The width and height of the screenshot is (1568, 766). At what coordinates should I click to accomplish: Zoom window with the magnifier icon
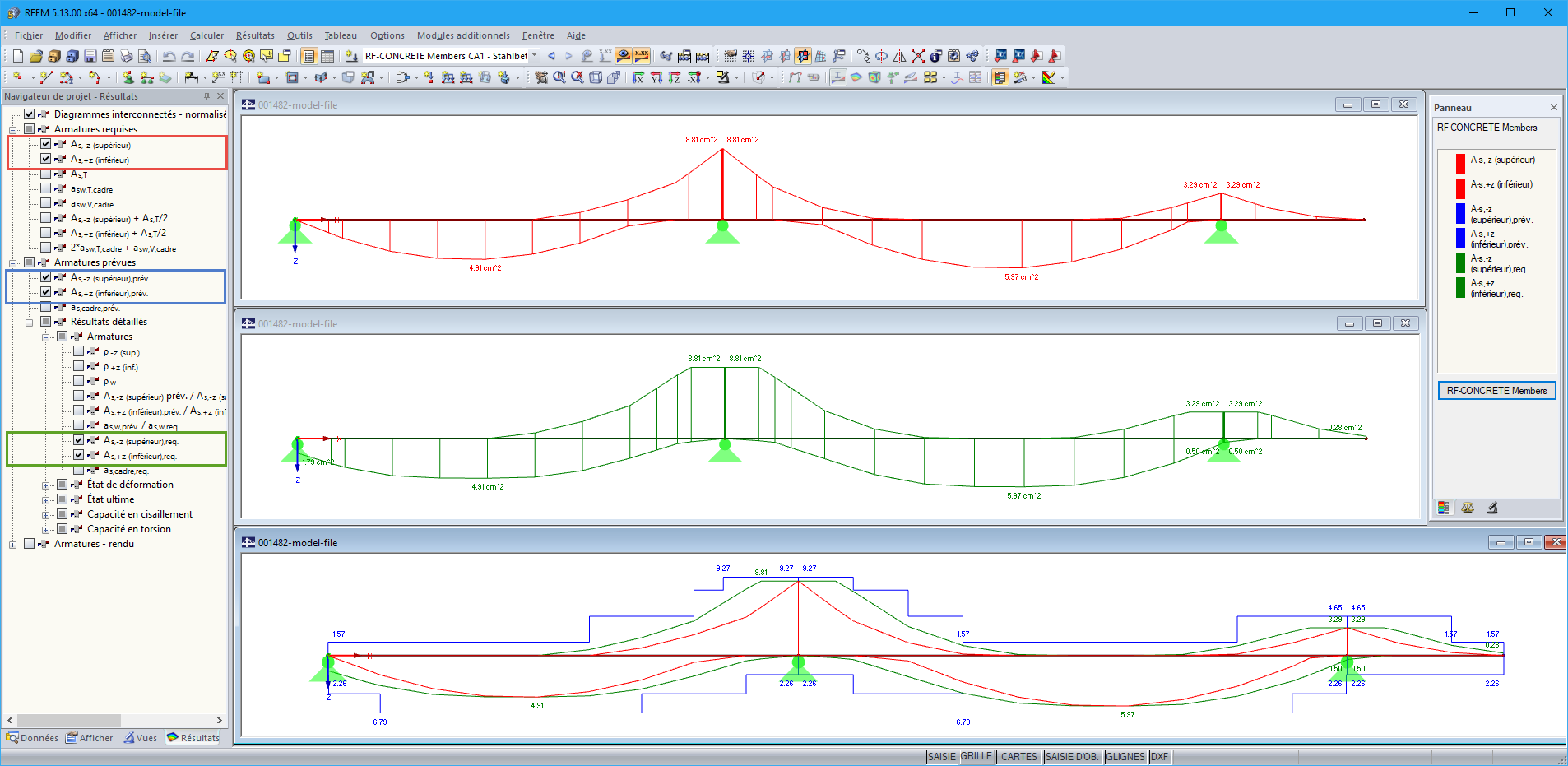559,77
